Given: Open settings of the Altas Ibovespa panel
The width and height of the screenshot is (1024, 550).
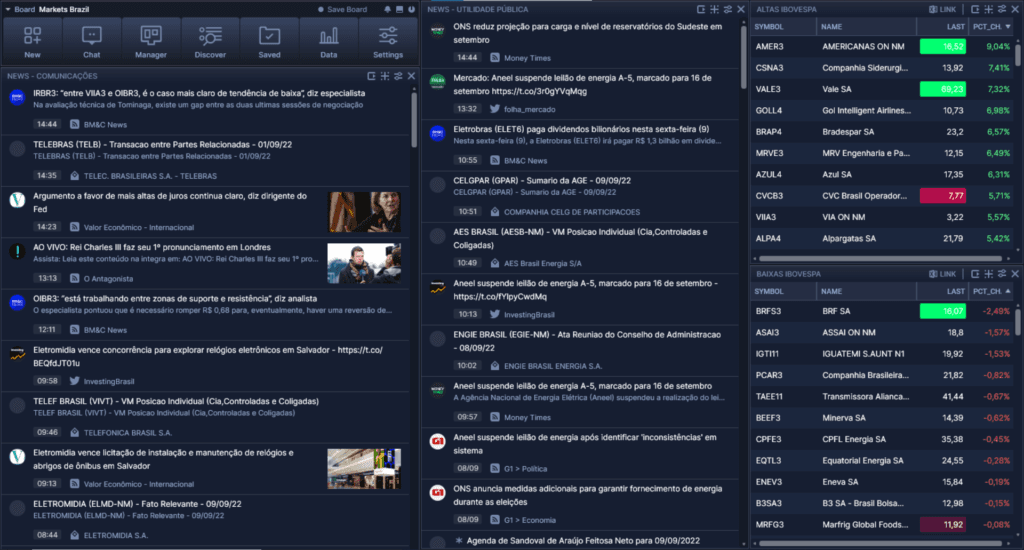Looking at the screenshot, I should 1002,9.
